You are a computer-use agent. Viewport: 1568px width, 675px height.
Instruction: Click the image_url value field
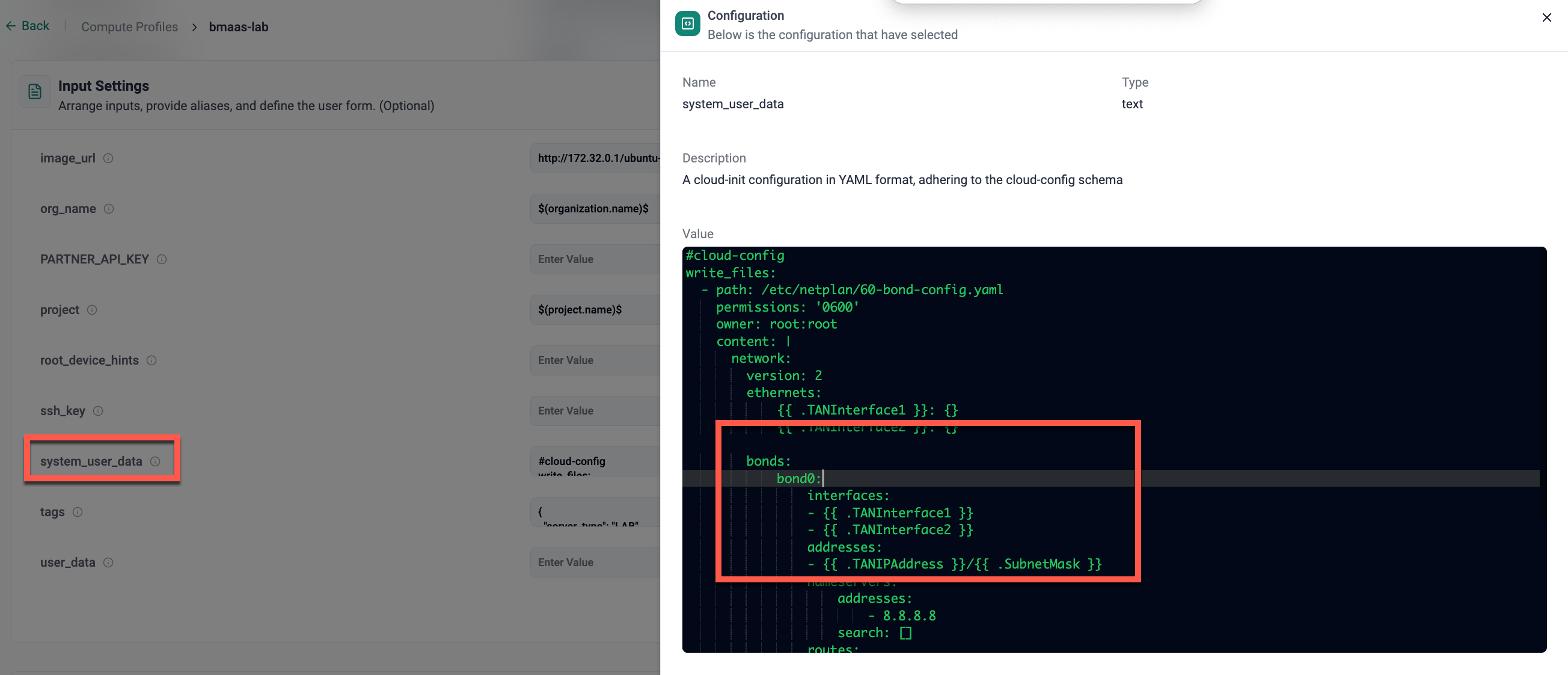click(595, 158)
